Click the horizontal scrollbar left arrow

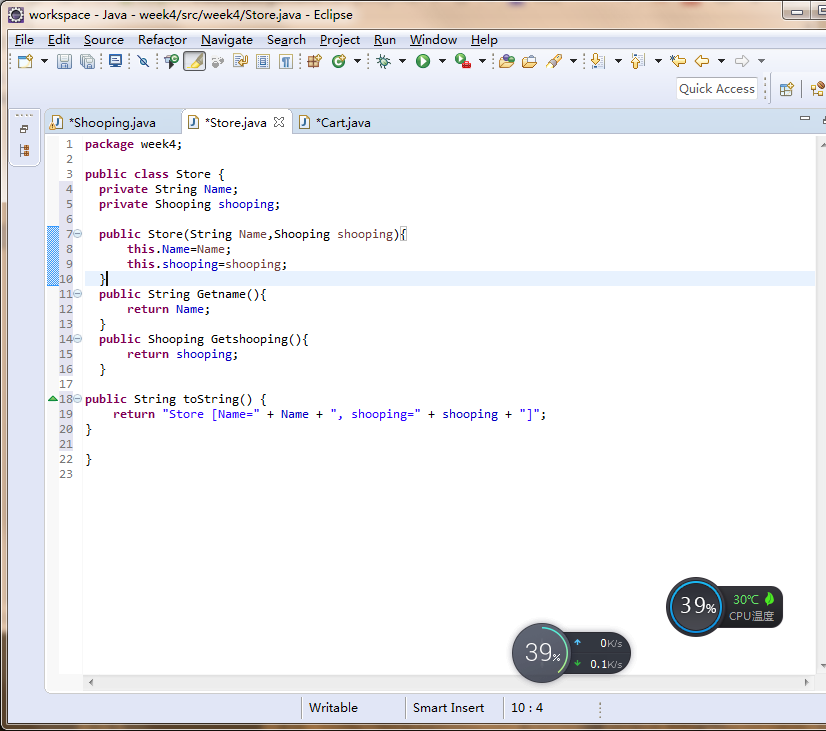pos(91,682)
